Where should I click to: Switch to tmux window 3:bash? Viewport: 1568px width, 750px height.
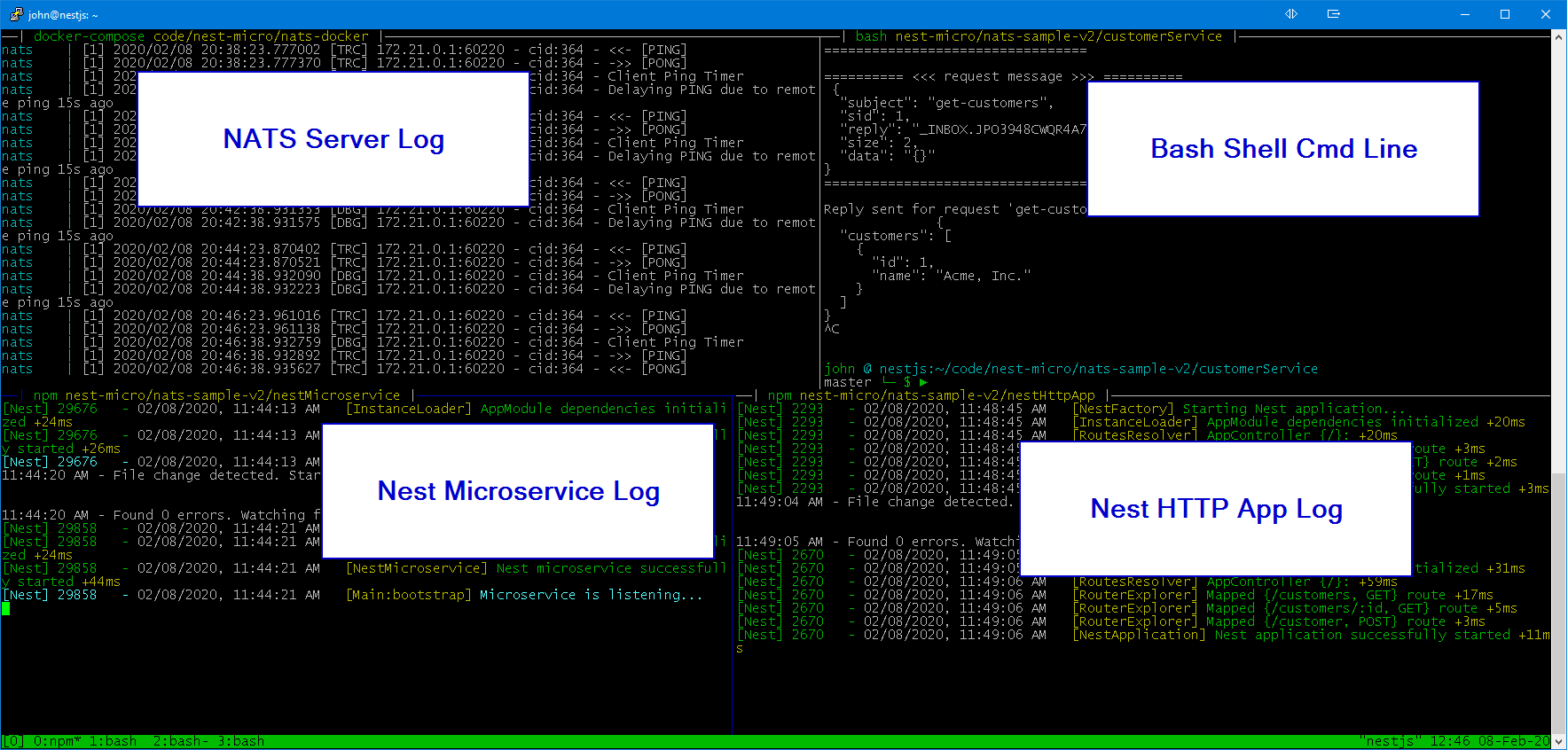coord(241,741)
